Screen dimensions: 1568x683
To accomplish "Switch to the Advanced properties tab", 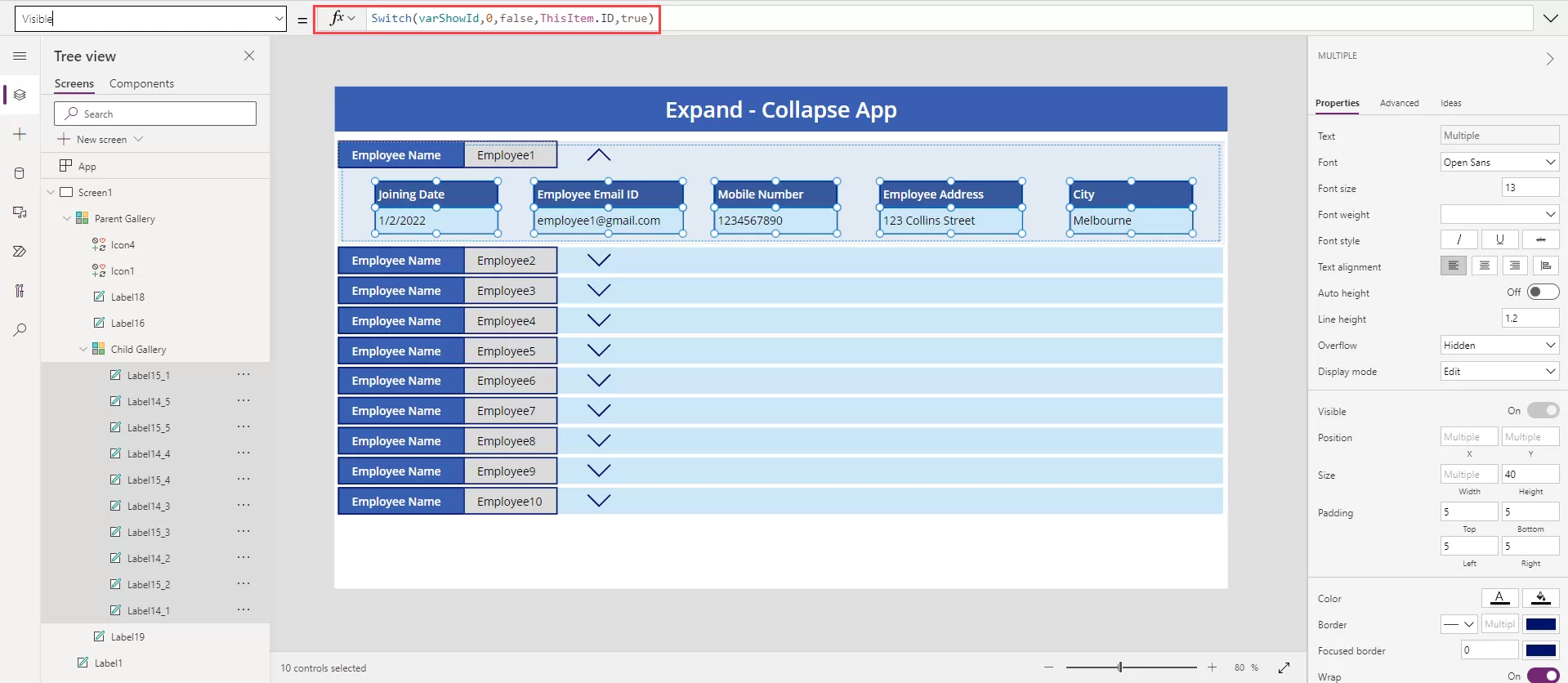I will coord(1399,103).
